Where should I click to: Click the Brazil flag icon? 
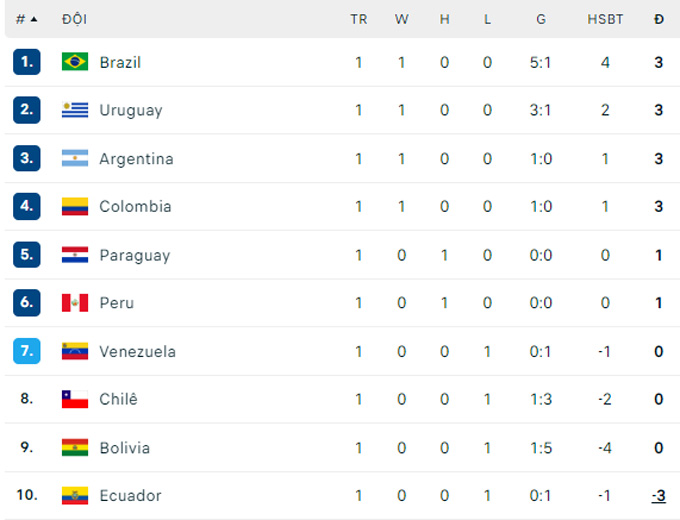[75, 62]
